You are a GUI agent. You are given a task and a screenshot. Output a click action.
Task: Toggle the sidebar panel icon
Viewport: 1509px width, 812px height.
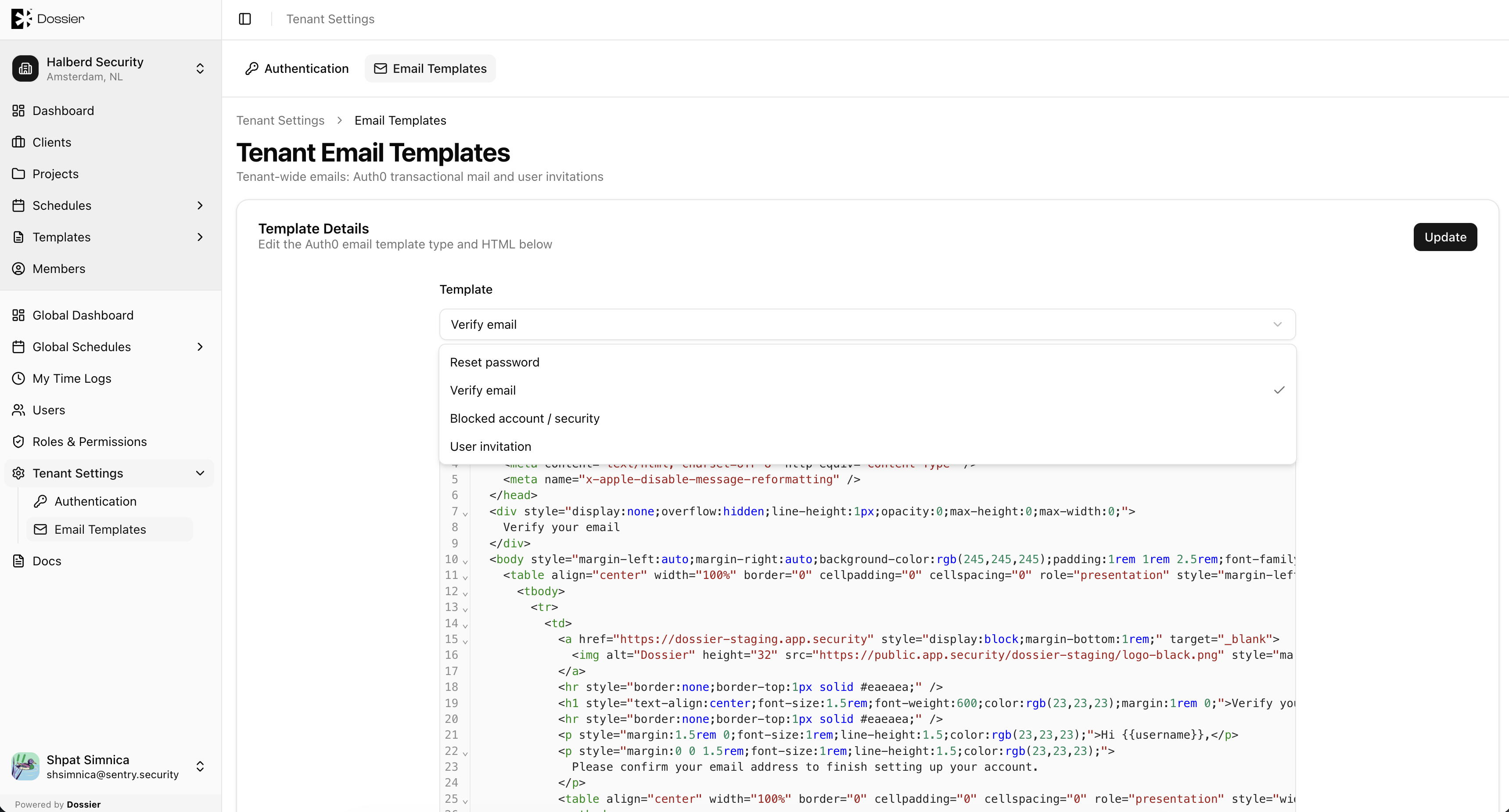click(x=245, y=19)
